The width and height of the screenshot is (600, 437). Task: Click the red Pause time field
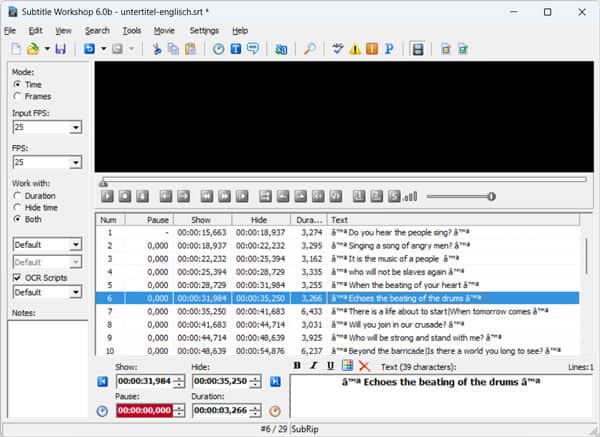point(145,410)
